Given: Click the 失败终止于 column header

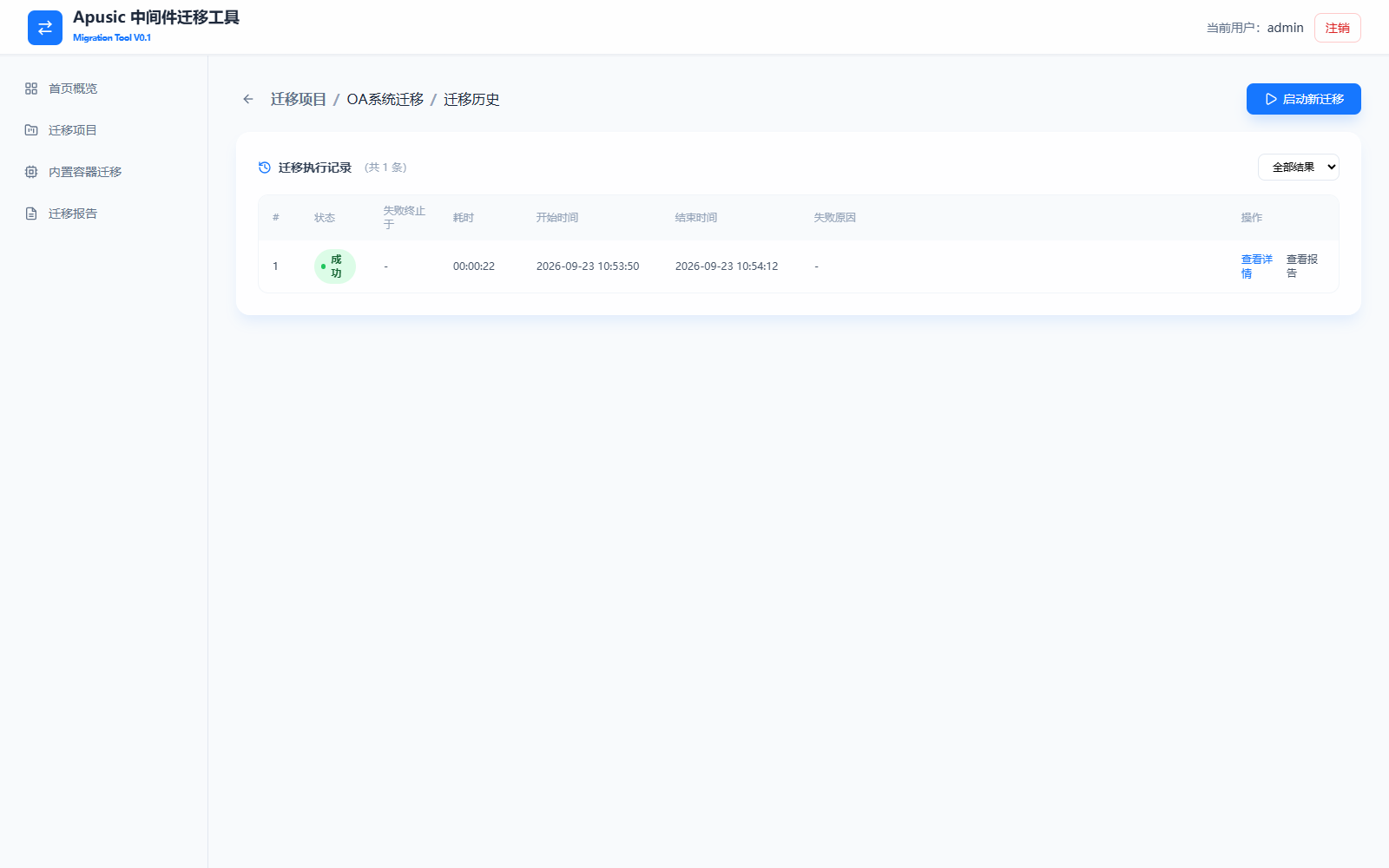Looking at the screenshot, I should coord(404,218).
